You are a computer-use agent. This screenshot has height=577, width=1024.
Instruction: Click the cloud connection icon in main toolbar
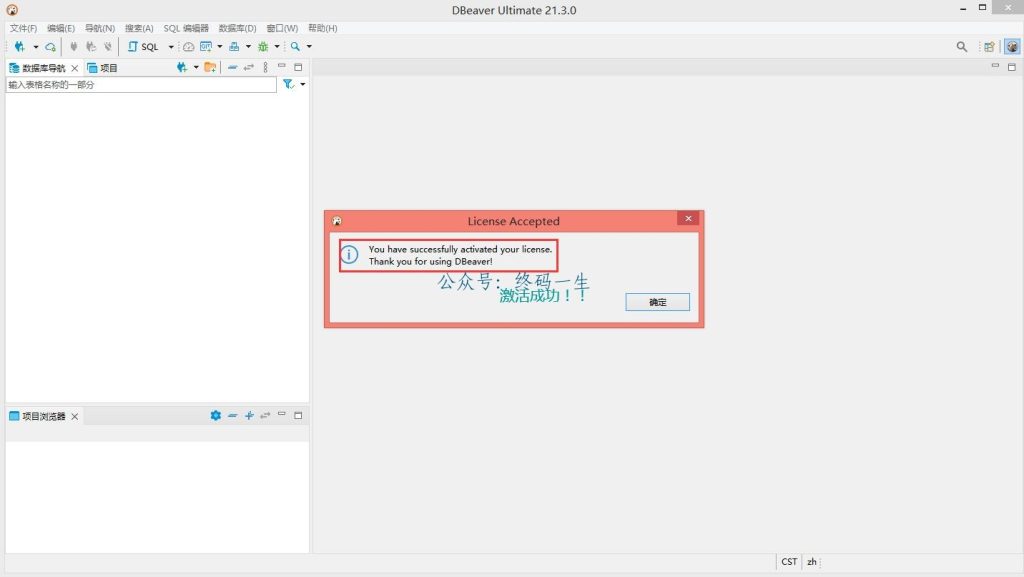(50, 47)
